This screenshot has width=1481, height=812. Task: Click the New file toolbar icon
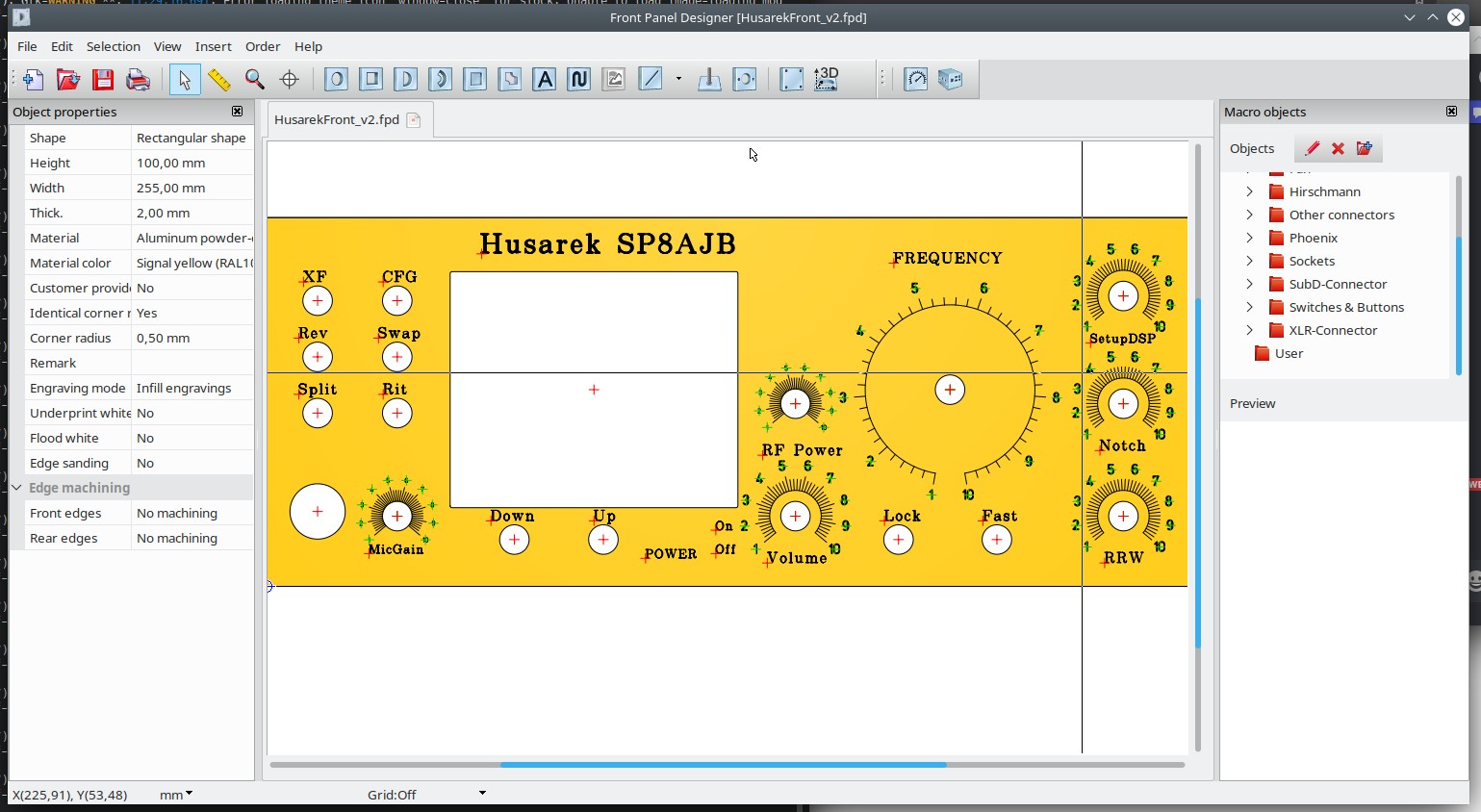coord(33,80)
